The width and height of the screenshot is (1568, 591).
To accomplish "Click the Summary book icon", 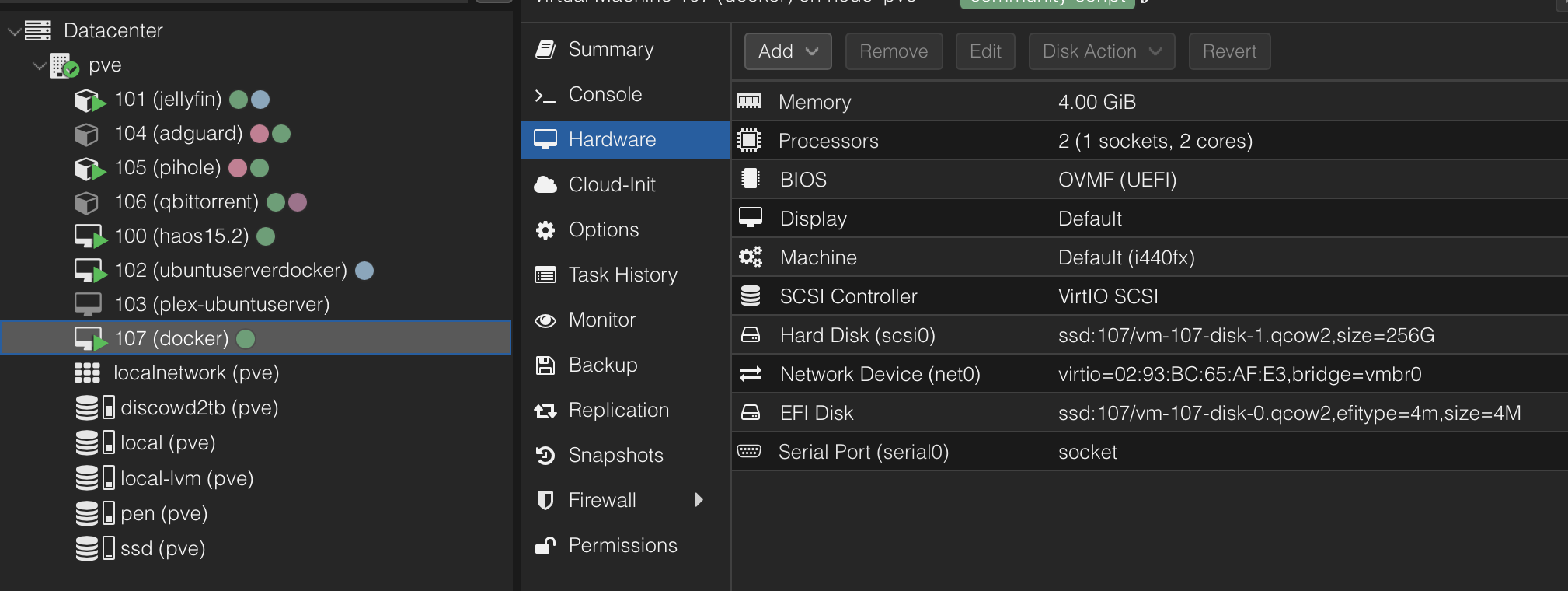I will click(545, 50).
